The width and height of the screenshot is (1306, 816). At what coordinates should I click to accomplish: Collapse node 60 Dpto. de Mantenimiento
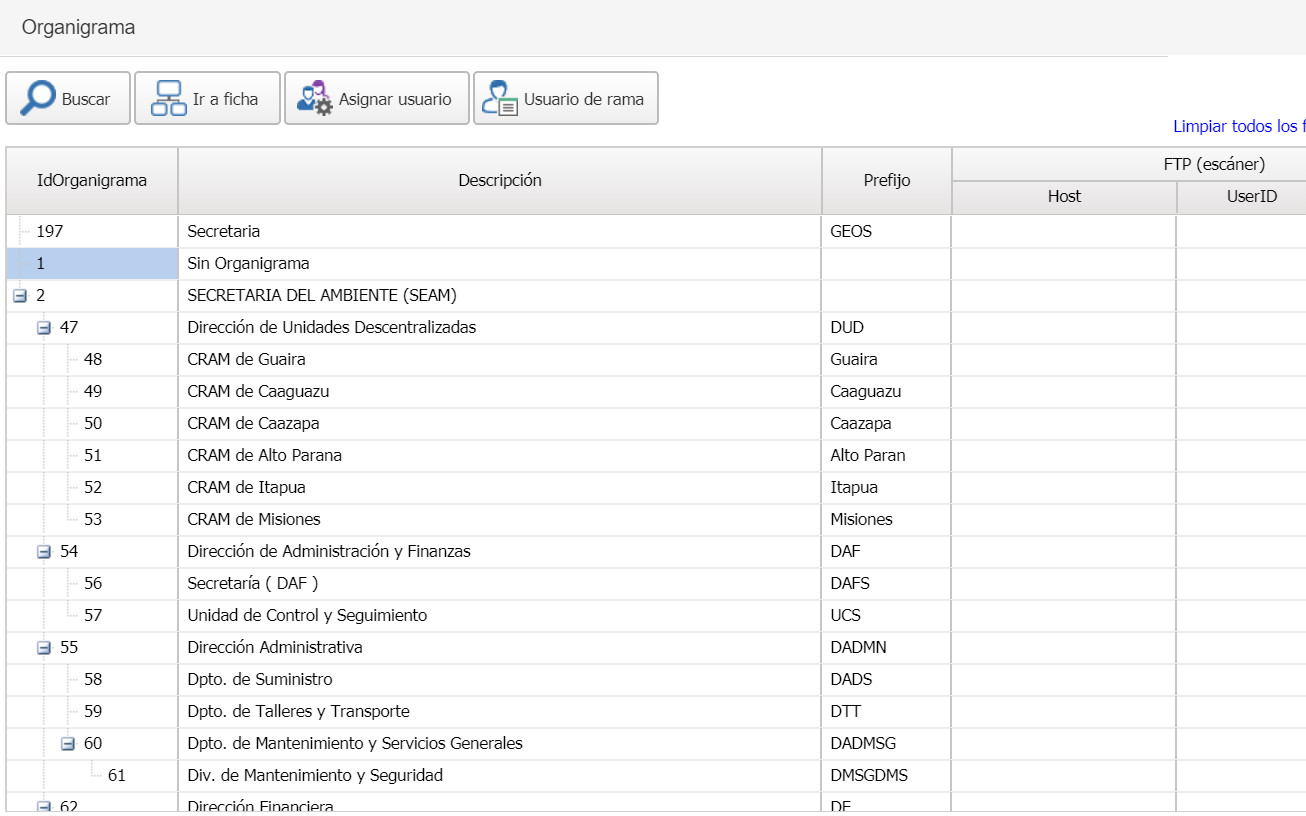(x=68, y=744)
